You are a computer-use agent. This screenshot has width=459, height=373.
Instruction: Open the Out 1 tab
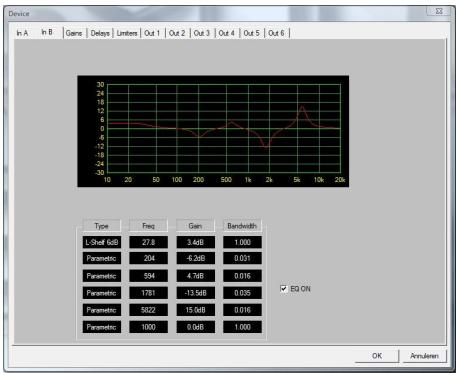[x=152, y=33]
